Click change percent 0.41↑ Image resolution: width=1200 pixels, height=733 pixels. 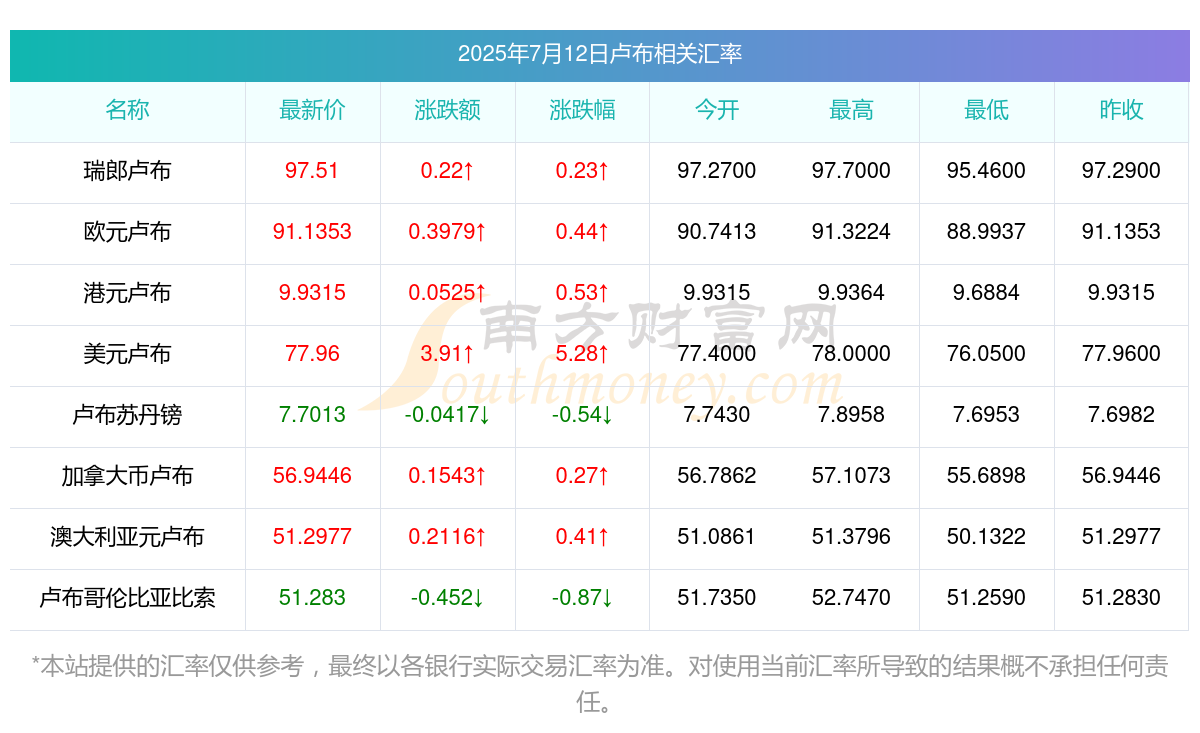[x=582, y=537]
